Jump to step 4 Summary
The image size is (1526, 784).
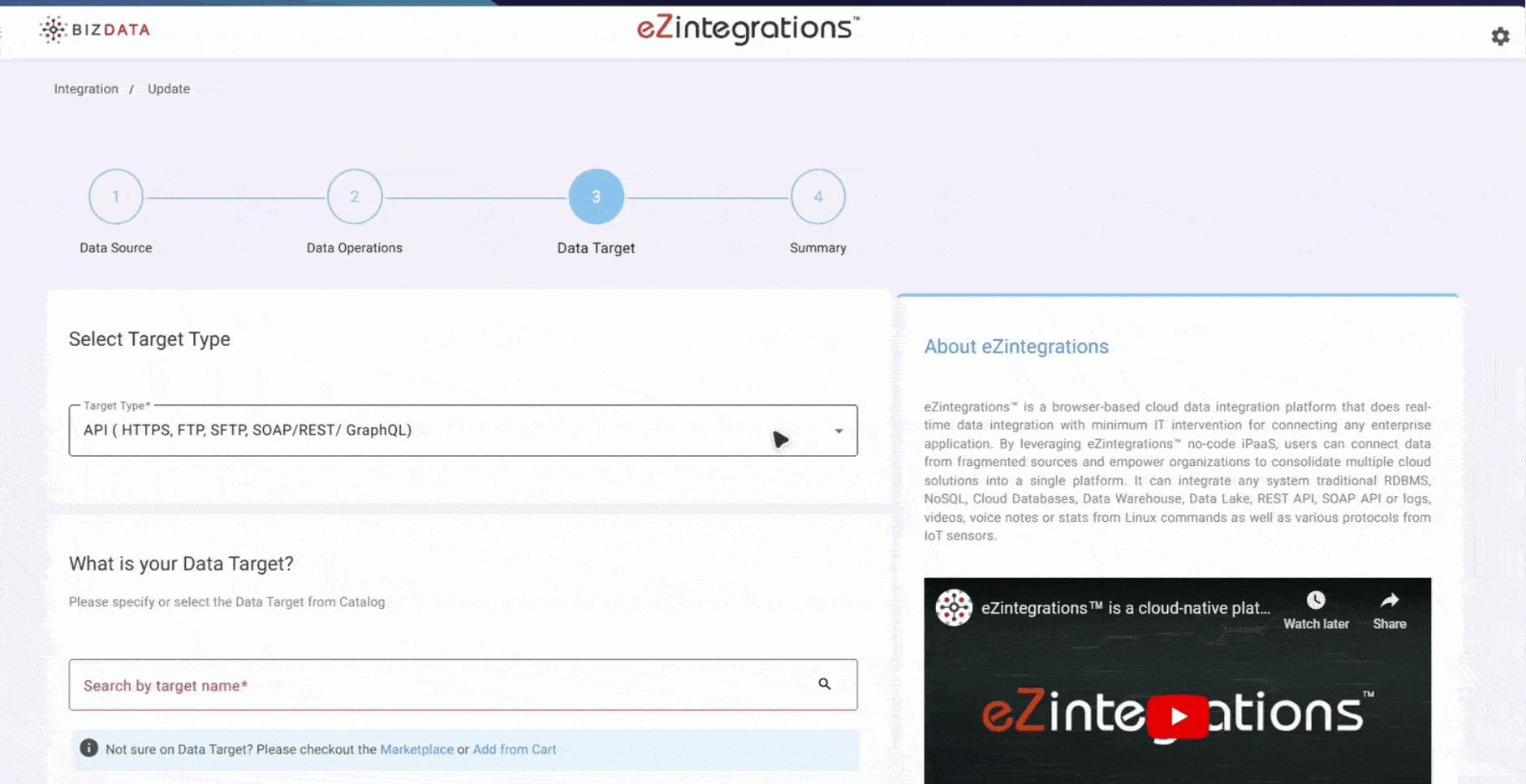click(x=817, y=197)
